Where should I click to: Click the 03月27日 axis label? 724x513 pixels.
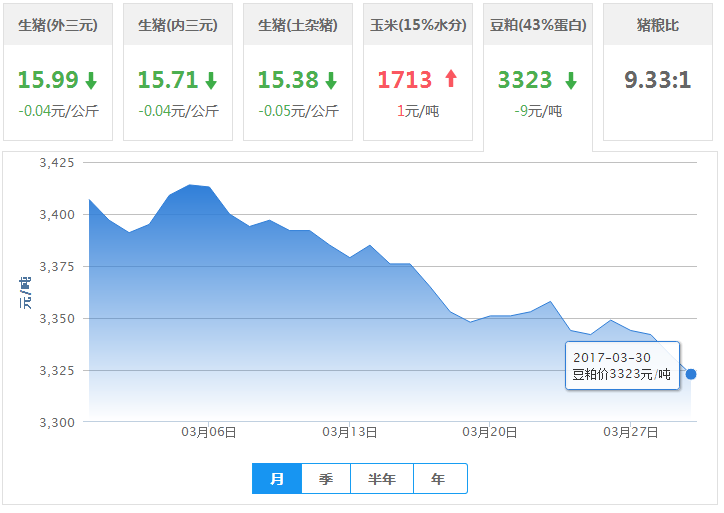pos(631,432)
